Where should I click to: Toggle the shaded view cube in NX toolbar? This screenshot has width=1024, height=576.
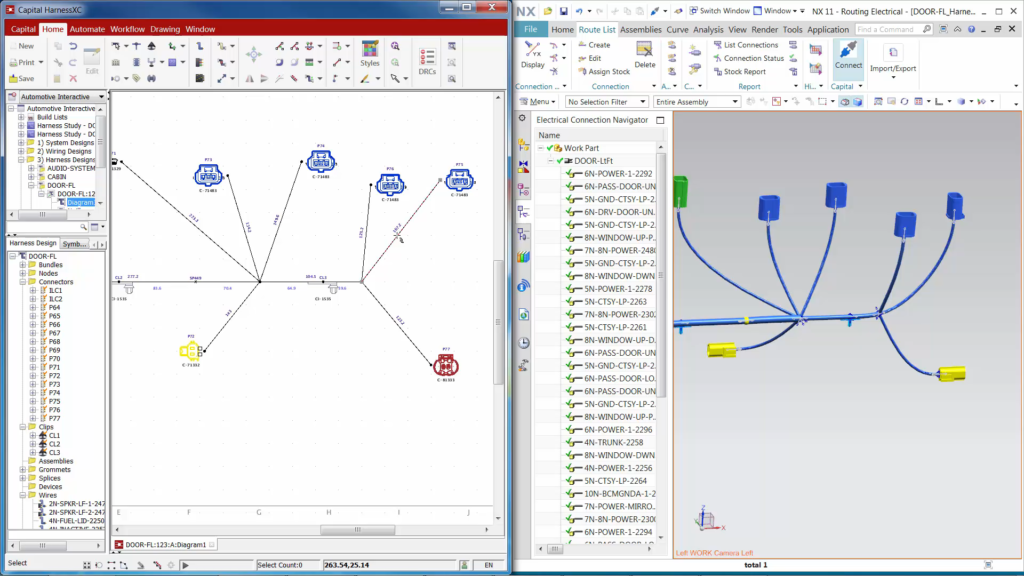coord(857,102)
